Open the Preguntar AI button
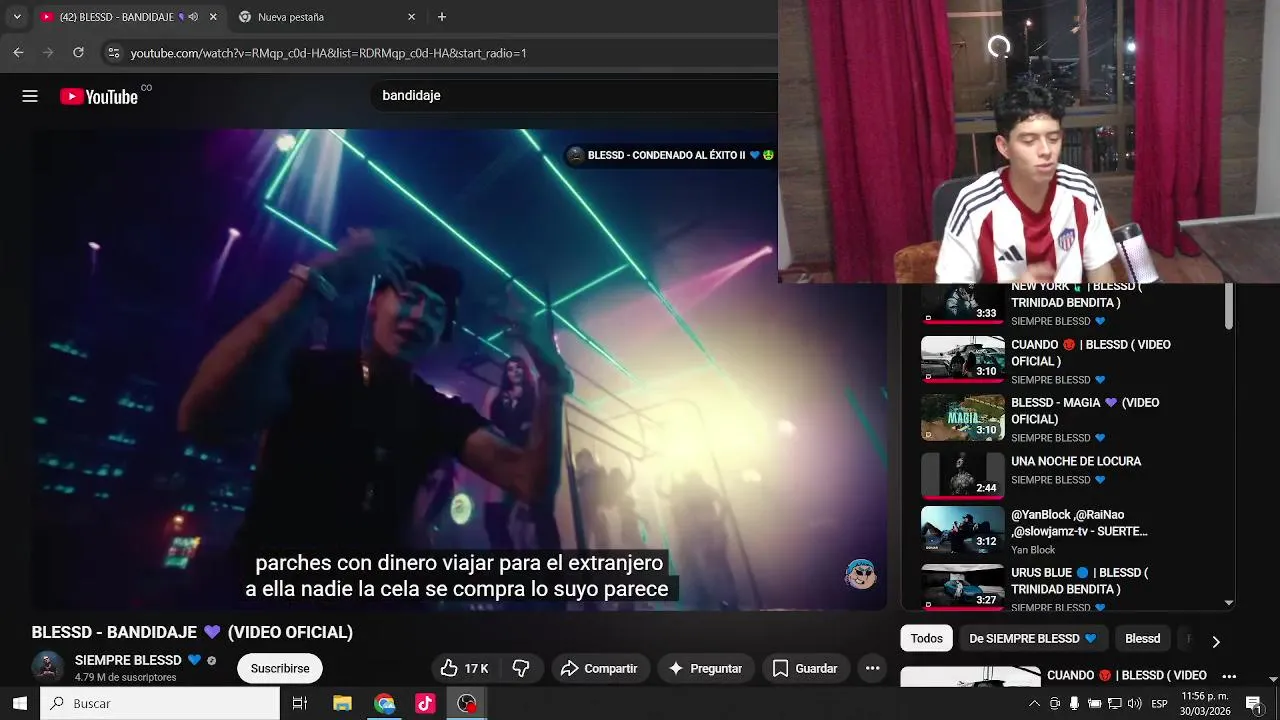Image resolution: width=1280 pixels, height=720 pixels. (705, 668)
